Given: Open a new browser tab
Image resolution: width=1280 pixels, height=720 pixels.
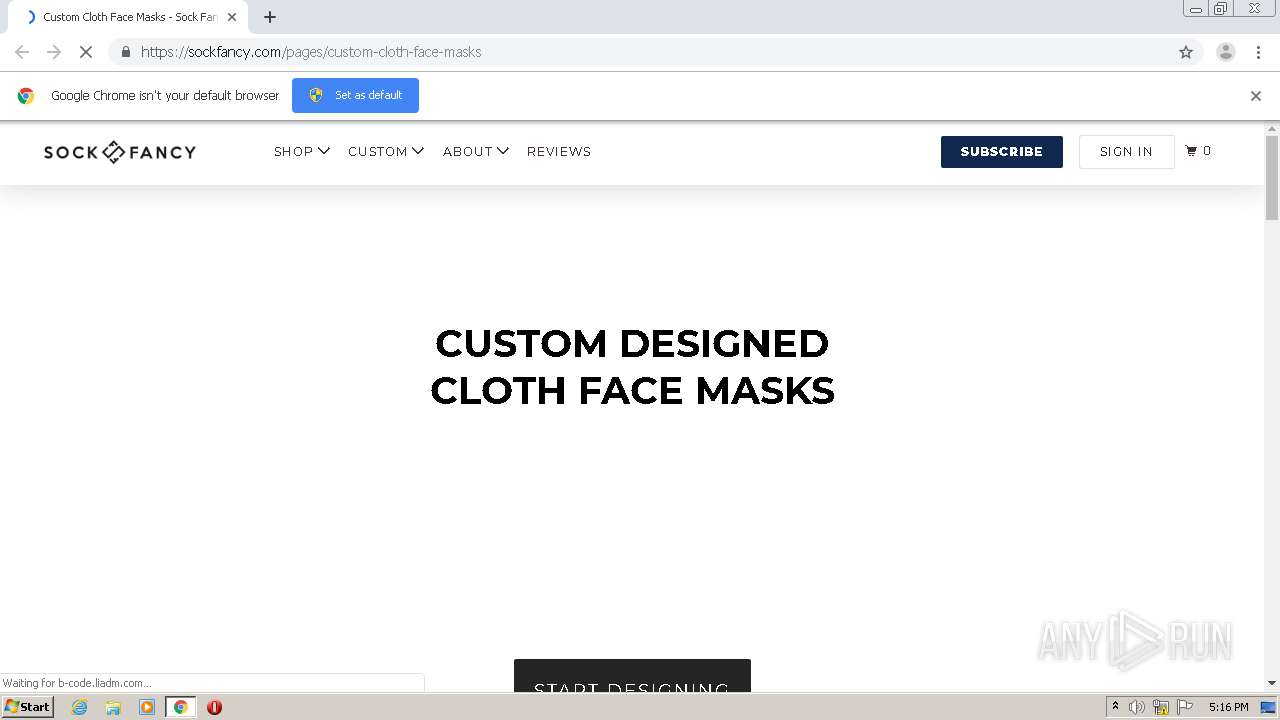Looking at the screenshot, I should click(x=270, y=17).
